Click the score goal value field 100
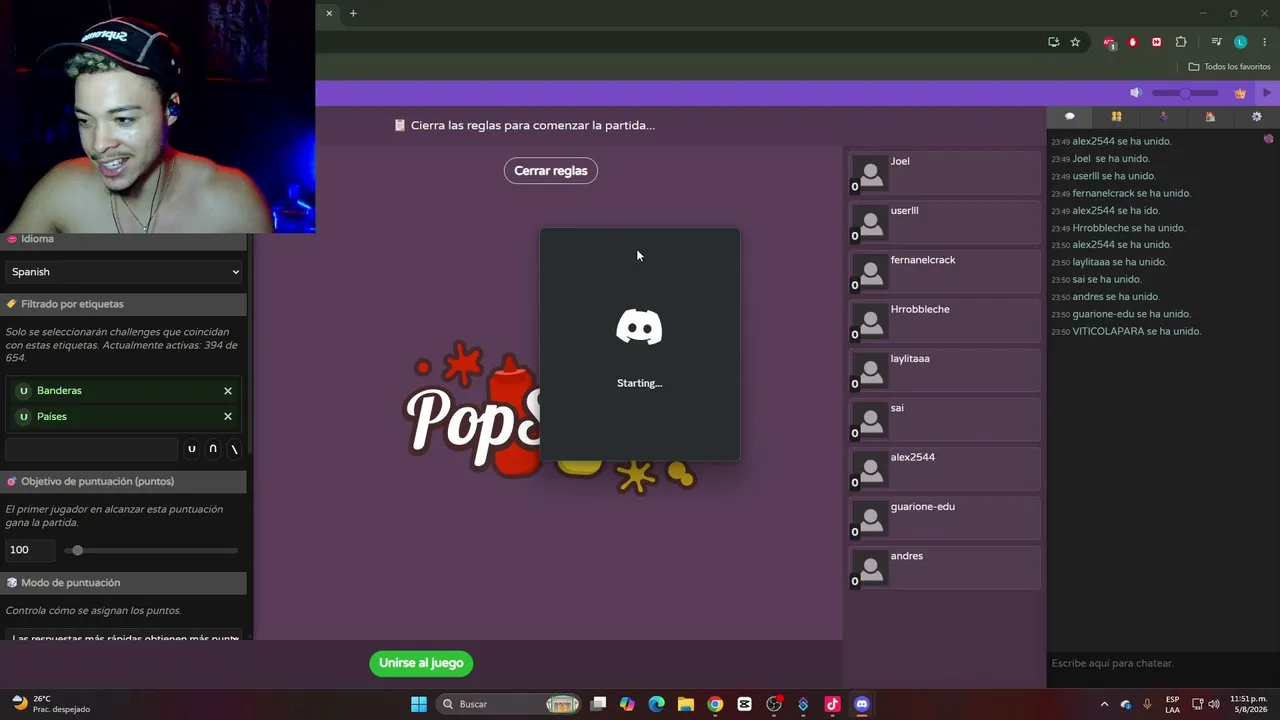The image size is (1280, 720). click(30, 550)
